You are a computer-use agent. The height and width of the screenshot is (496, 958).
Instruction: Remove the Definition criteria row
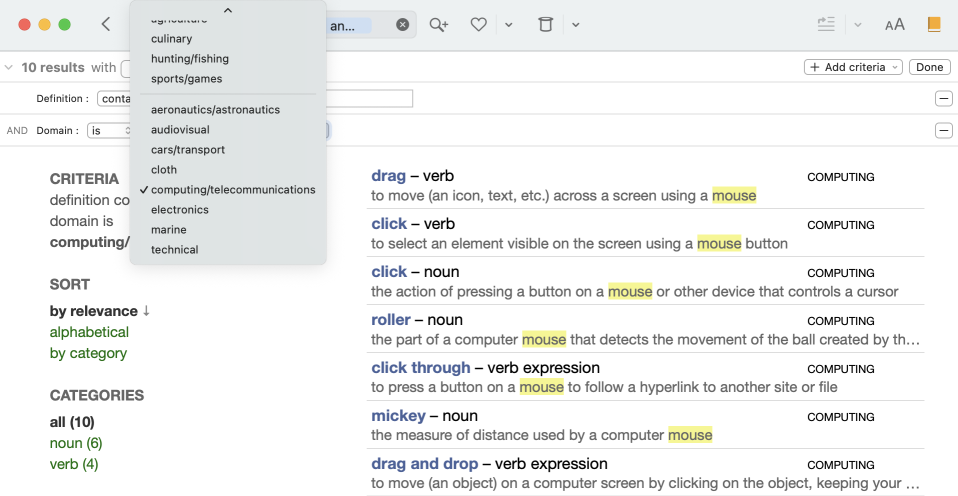pos(943,98)
